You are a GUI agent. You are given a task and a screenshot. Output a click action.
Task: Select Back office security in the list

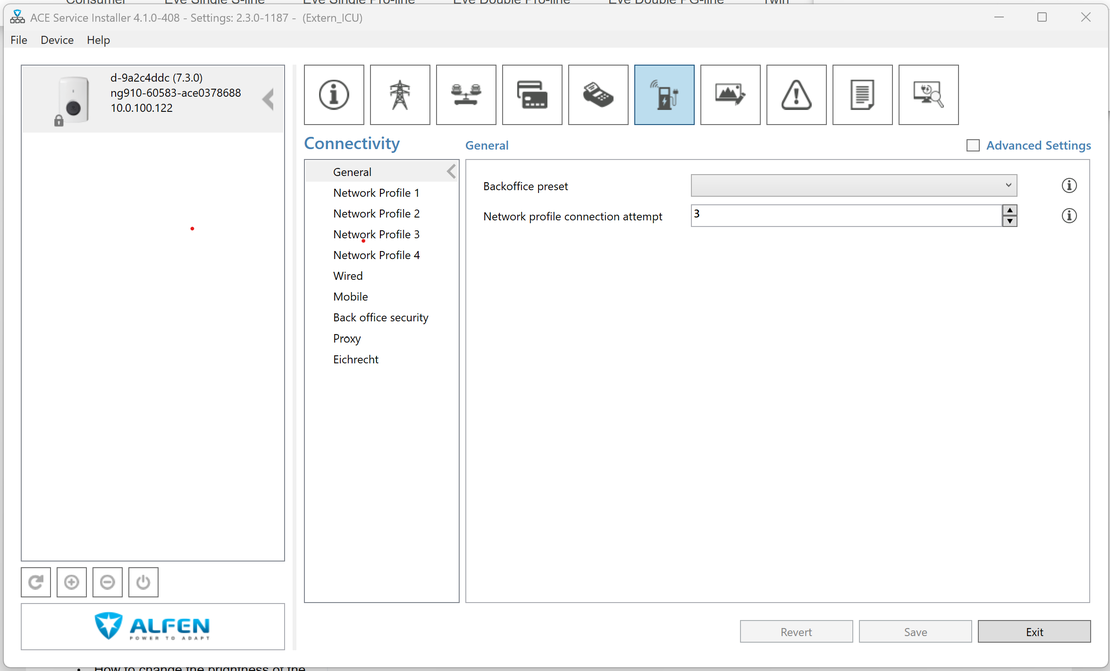pyautogui.click(x=380, y=318)
